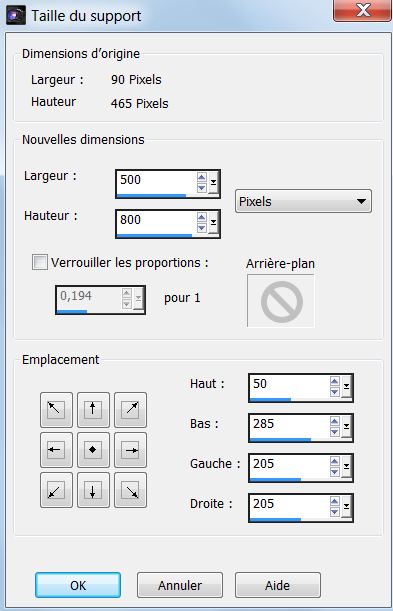Select top-right placement arrow
Viewport: 393px width, 611px height.
(130, 410)
